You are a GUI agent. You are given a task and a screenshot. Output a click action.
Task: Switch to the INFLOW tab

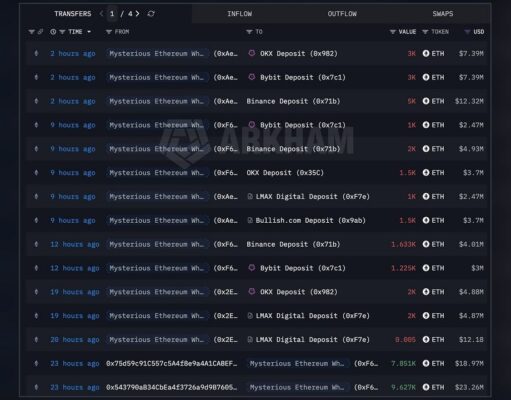[x=240, y=14]
